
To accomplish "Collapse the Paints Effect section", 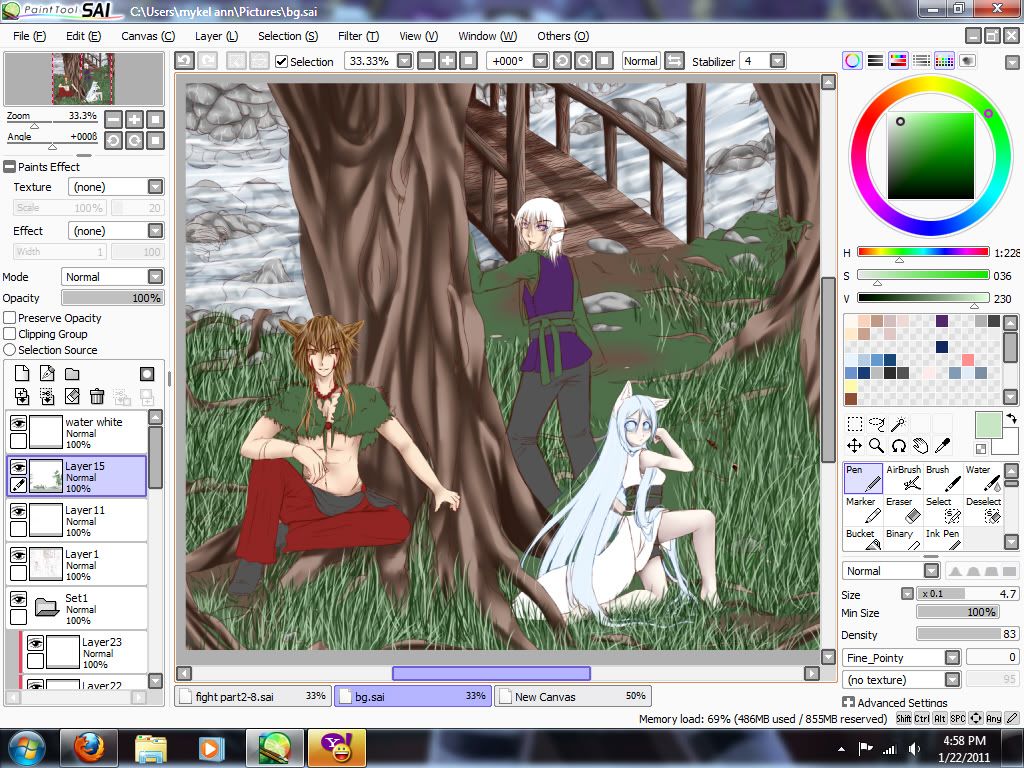I will tap(9, 167).
